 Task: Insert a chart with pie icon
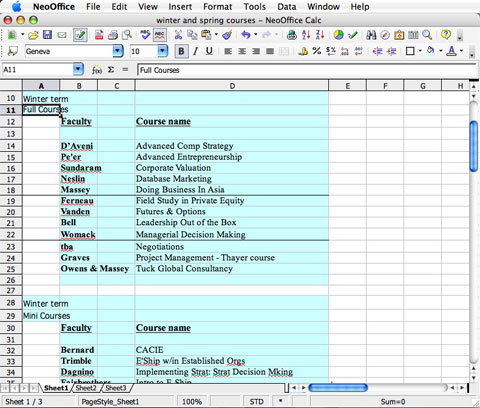pyautogui.click(x=338, y=35)
